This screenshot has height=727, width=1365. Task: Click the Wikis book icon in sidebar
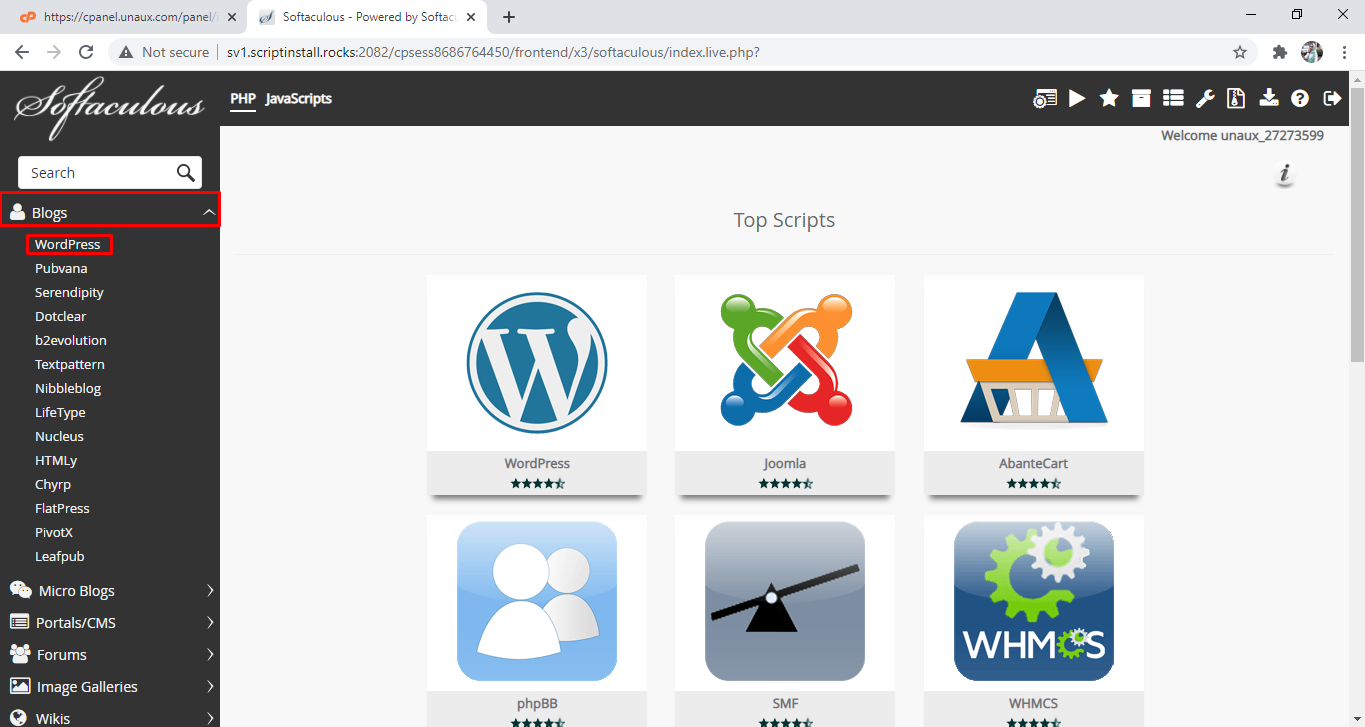point(19,718)
